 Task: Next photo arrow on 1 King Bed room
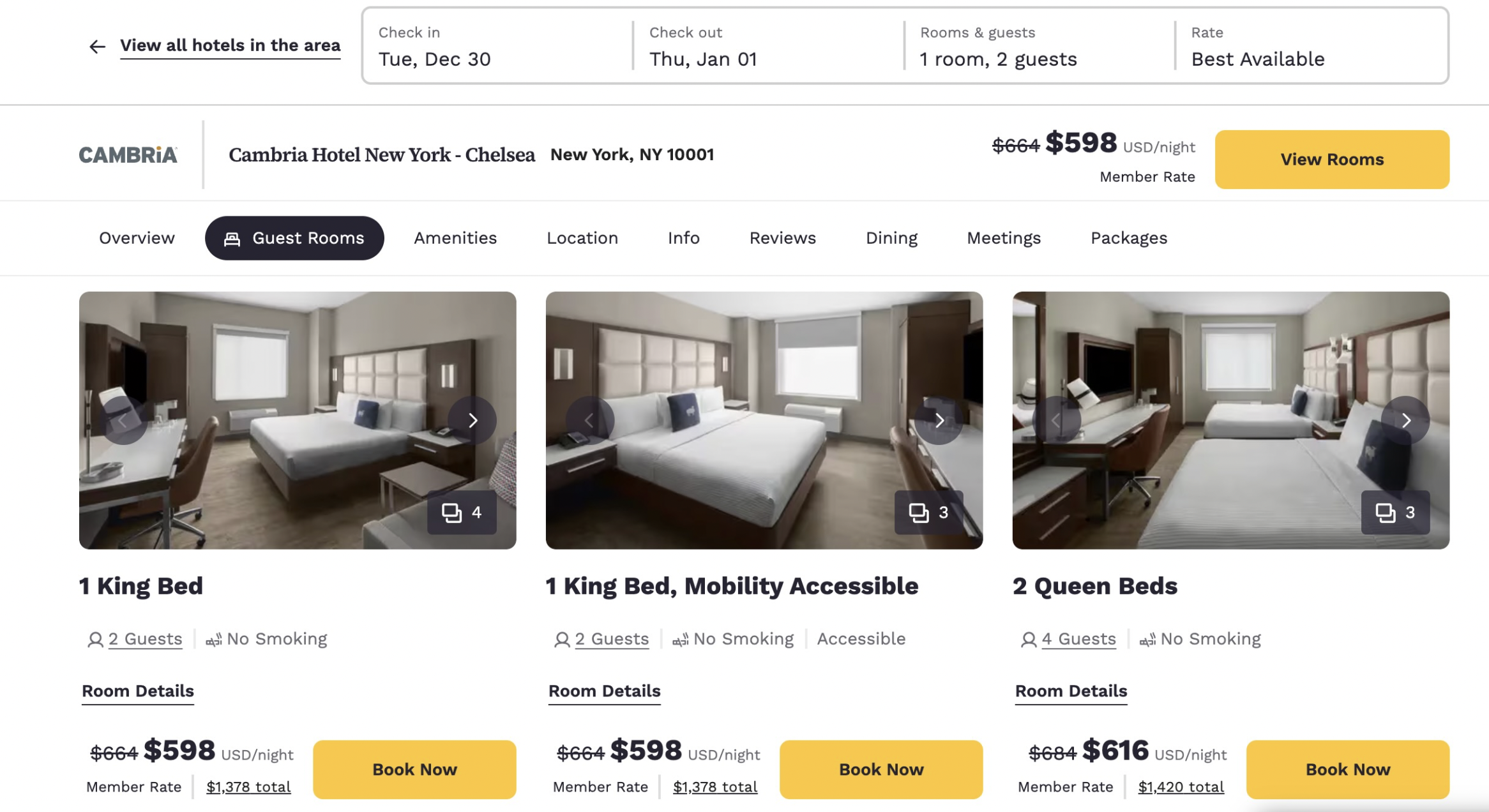click(x=472, y=421)
